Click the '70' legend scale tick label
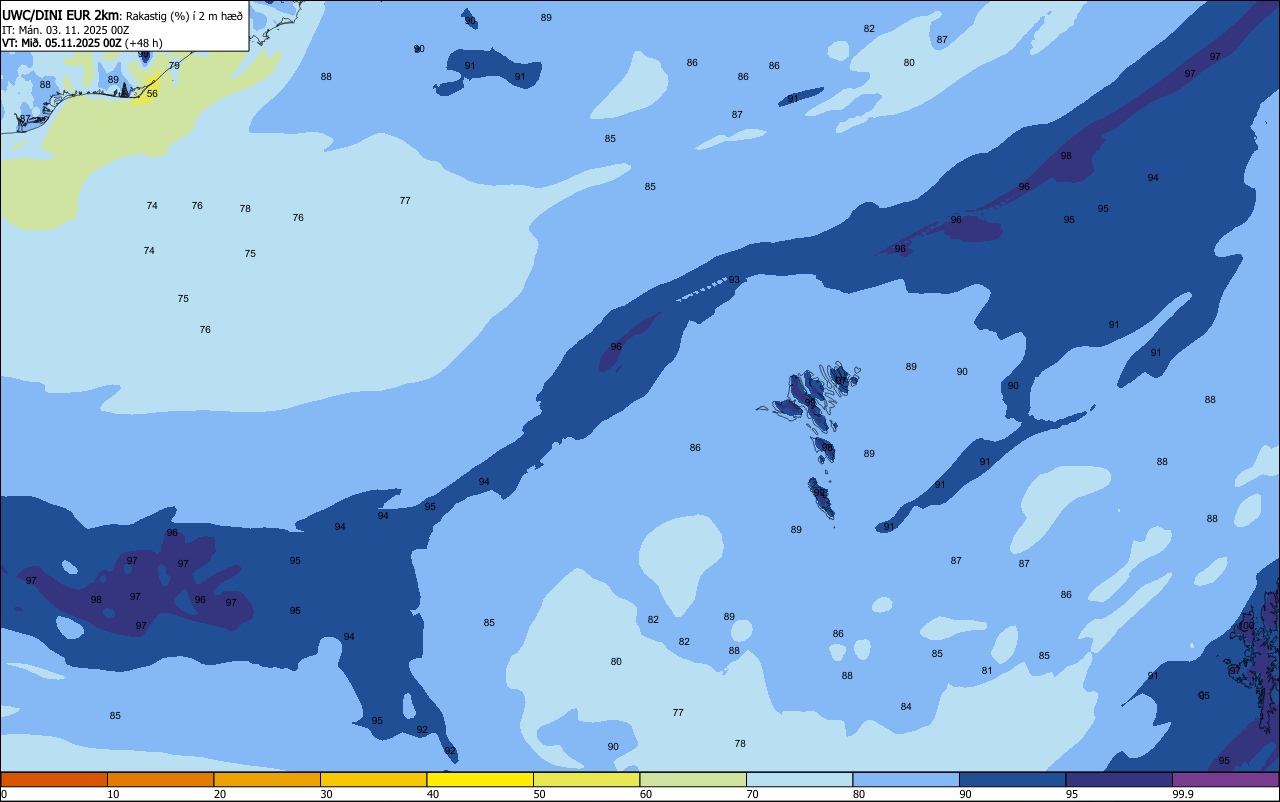This screenshot has width=1280, height=802. tap(752, 794)
